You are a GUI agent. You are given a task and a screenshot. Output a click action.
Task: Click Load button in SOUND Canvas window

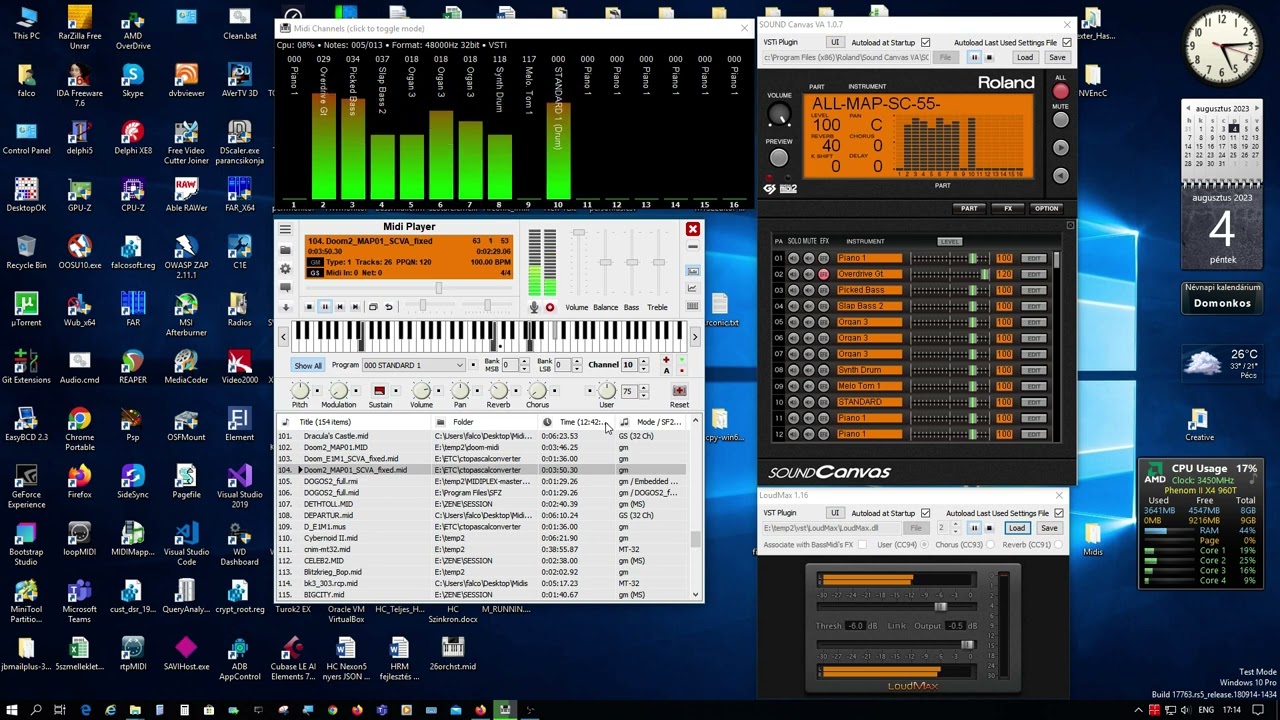pyautogui.click(x=1024, y=58)
